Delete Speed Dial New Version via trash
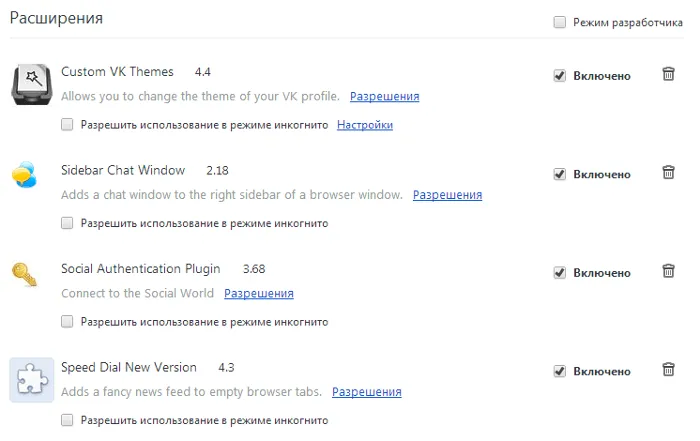Image resolution: width=700 pixels, height=441 pixels. tap(668, 370)
